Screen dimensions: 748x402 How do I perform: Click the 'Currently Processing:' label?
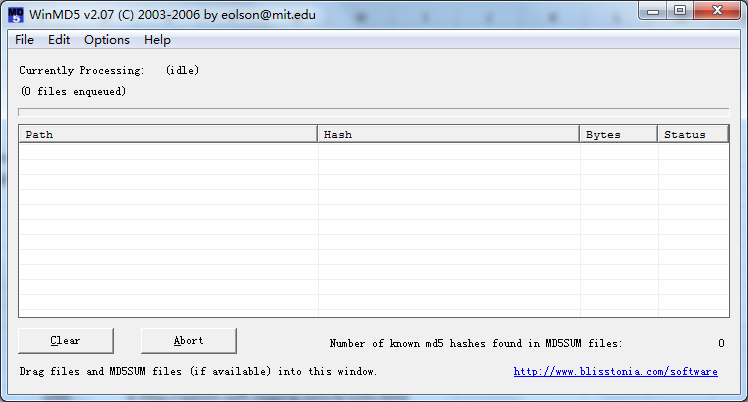point(82,71)
